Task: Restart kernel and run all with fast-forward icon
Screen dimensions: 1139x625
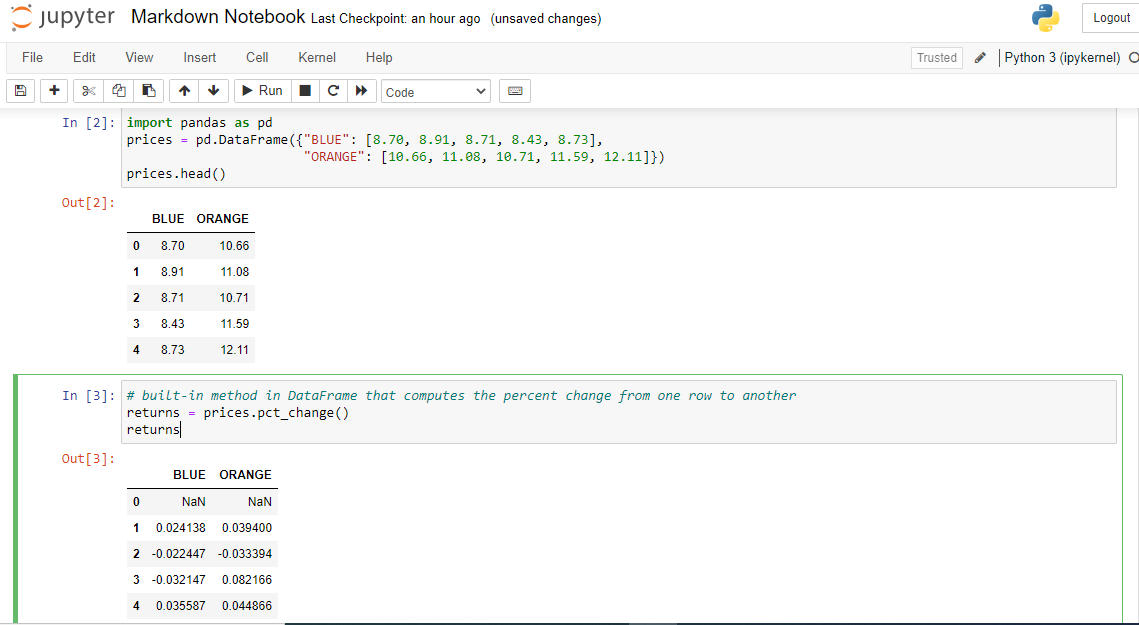Action: (362, 91)
